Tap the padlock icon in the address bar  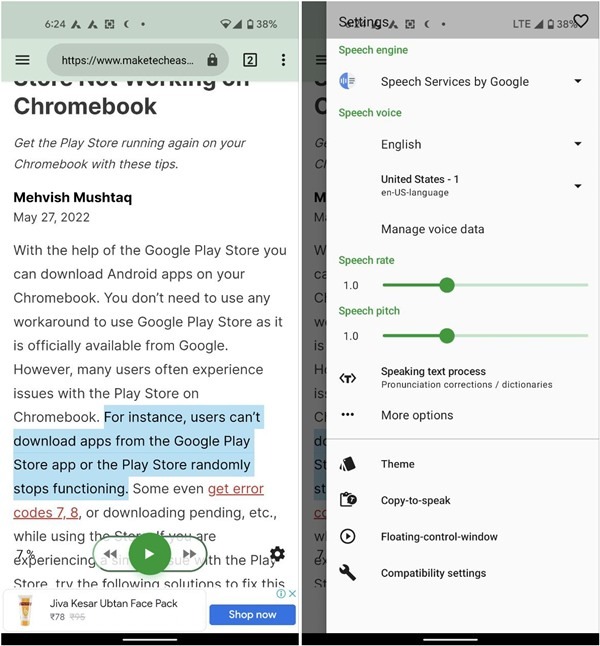(212, 60)
